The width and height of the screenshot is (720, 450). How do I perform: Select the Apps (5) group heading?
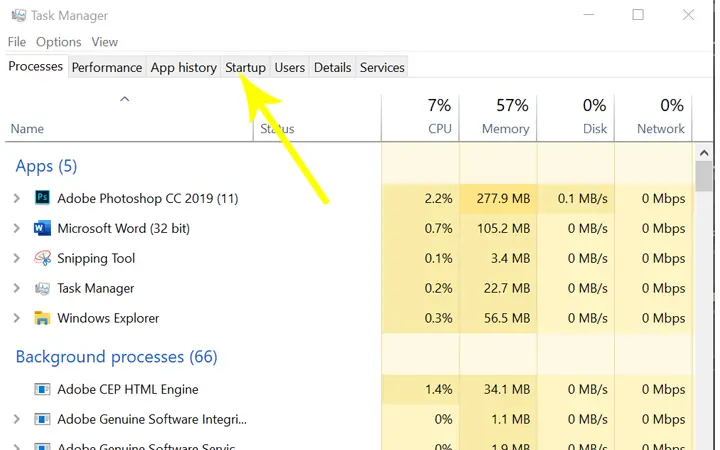click(46, 166)
